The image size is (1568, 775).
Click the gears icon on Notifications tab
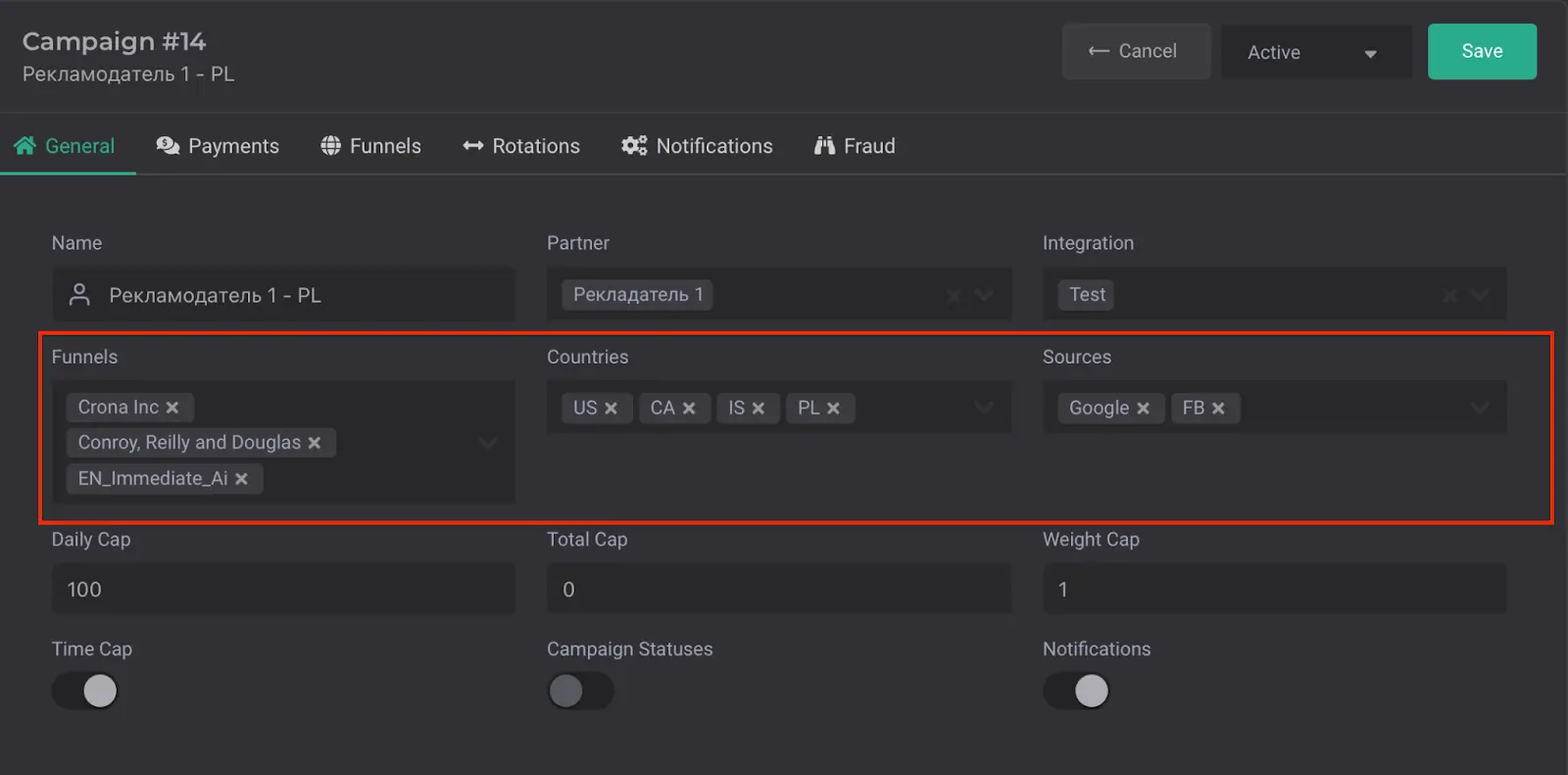click(634, 146)
